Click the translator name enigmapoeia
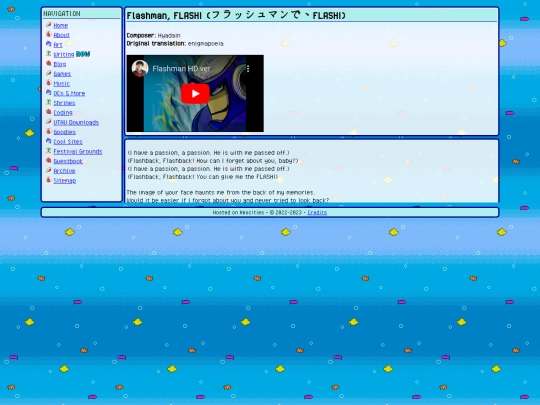Image resolution: width=540 pixels, height=405 pixels. tap(206, 44)
